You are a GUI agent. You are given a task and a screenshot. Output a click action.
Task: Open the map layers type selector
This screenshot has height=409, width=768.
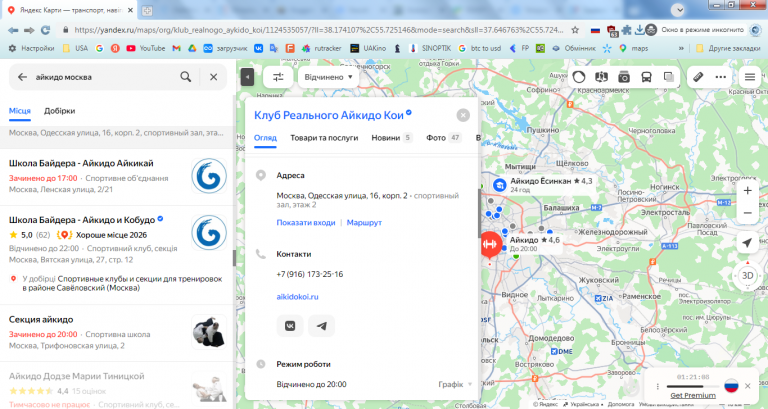tap(669, 77)
